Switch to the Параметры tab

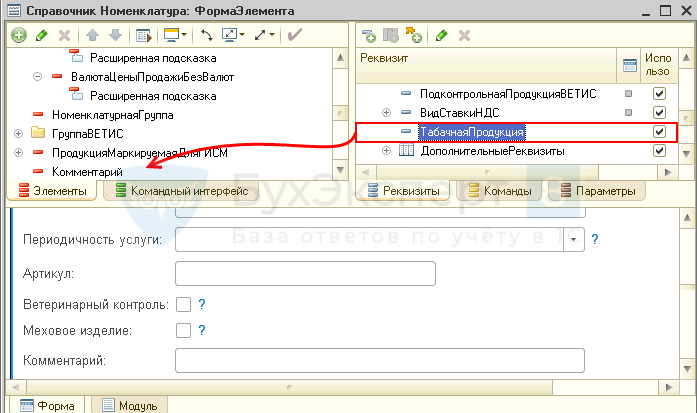pos(598,191)
